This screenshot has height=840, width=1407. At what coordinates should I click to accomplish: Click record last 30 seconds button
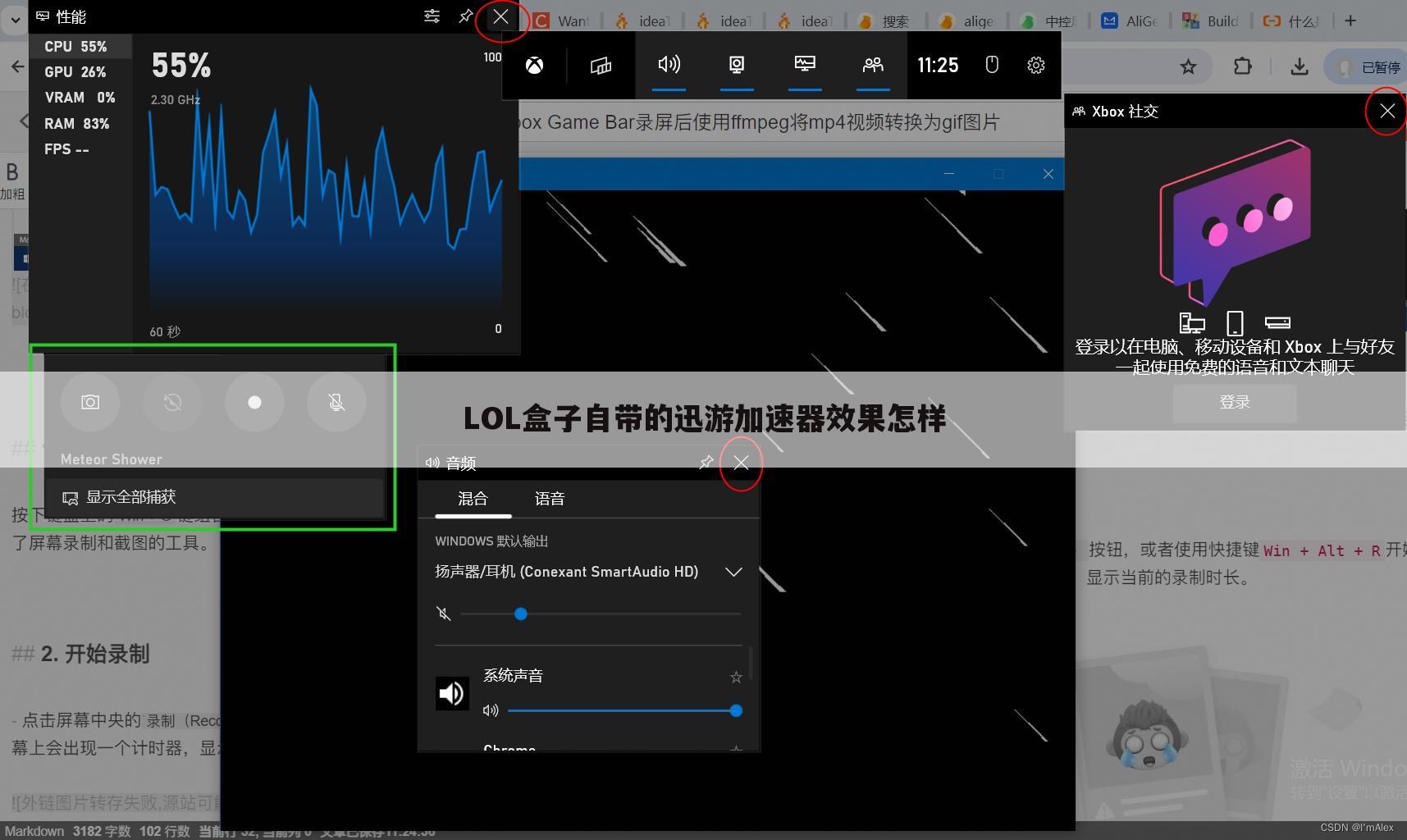(x=172, y=402)
